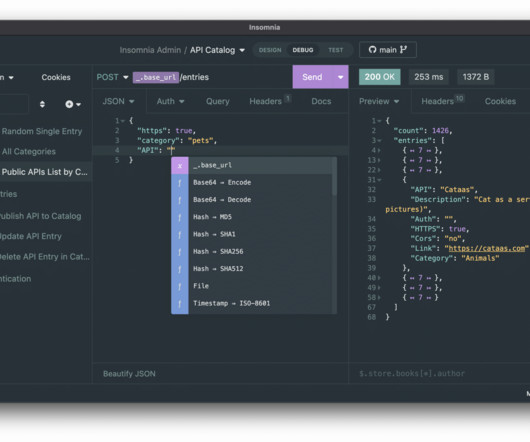
Task: Click the count value 1426
Action: [440, 131]
